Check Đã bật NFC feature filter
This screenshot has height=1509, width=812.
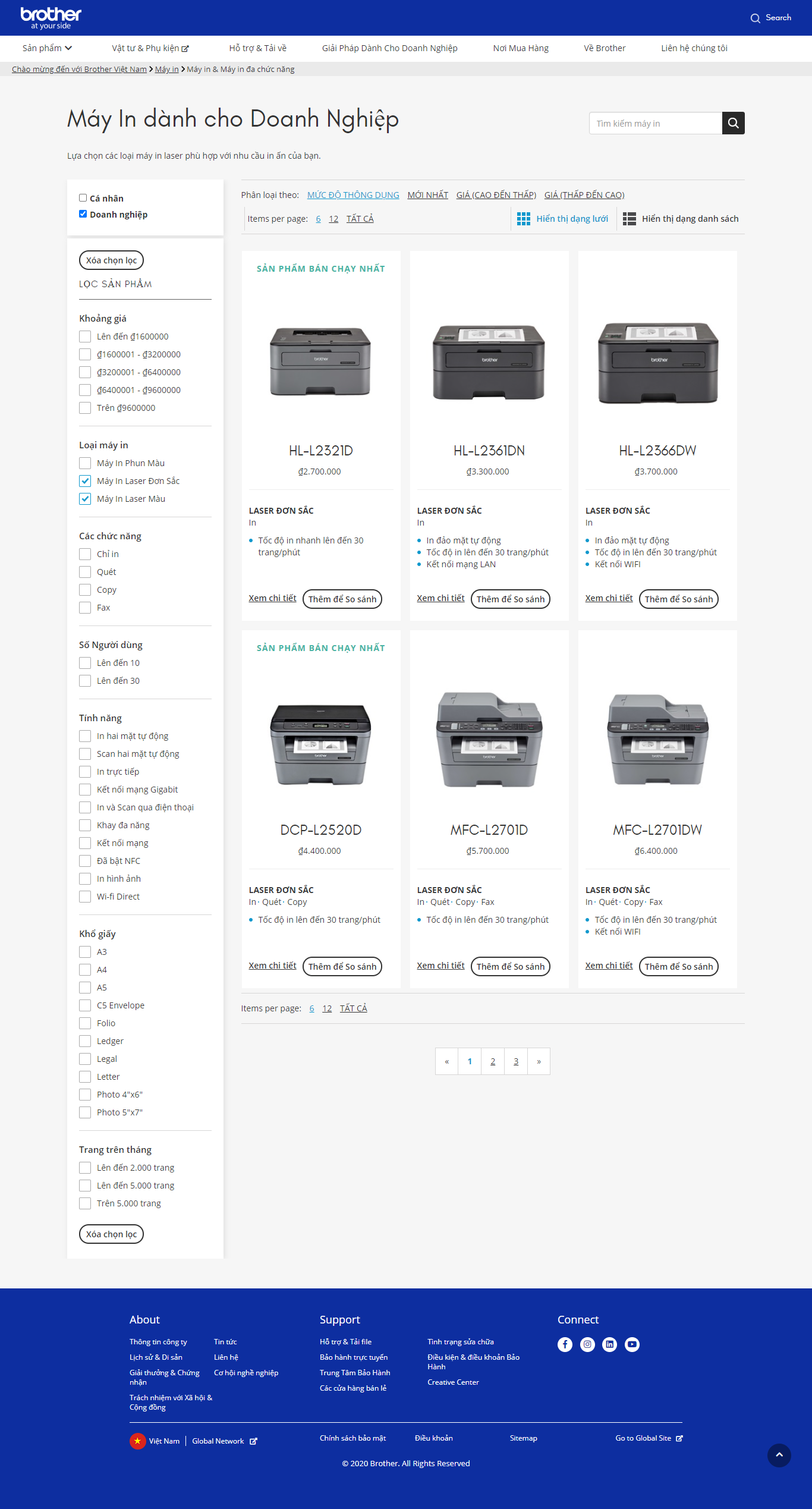click(x=85, y=861)
